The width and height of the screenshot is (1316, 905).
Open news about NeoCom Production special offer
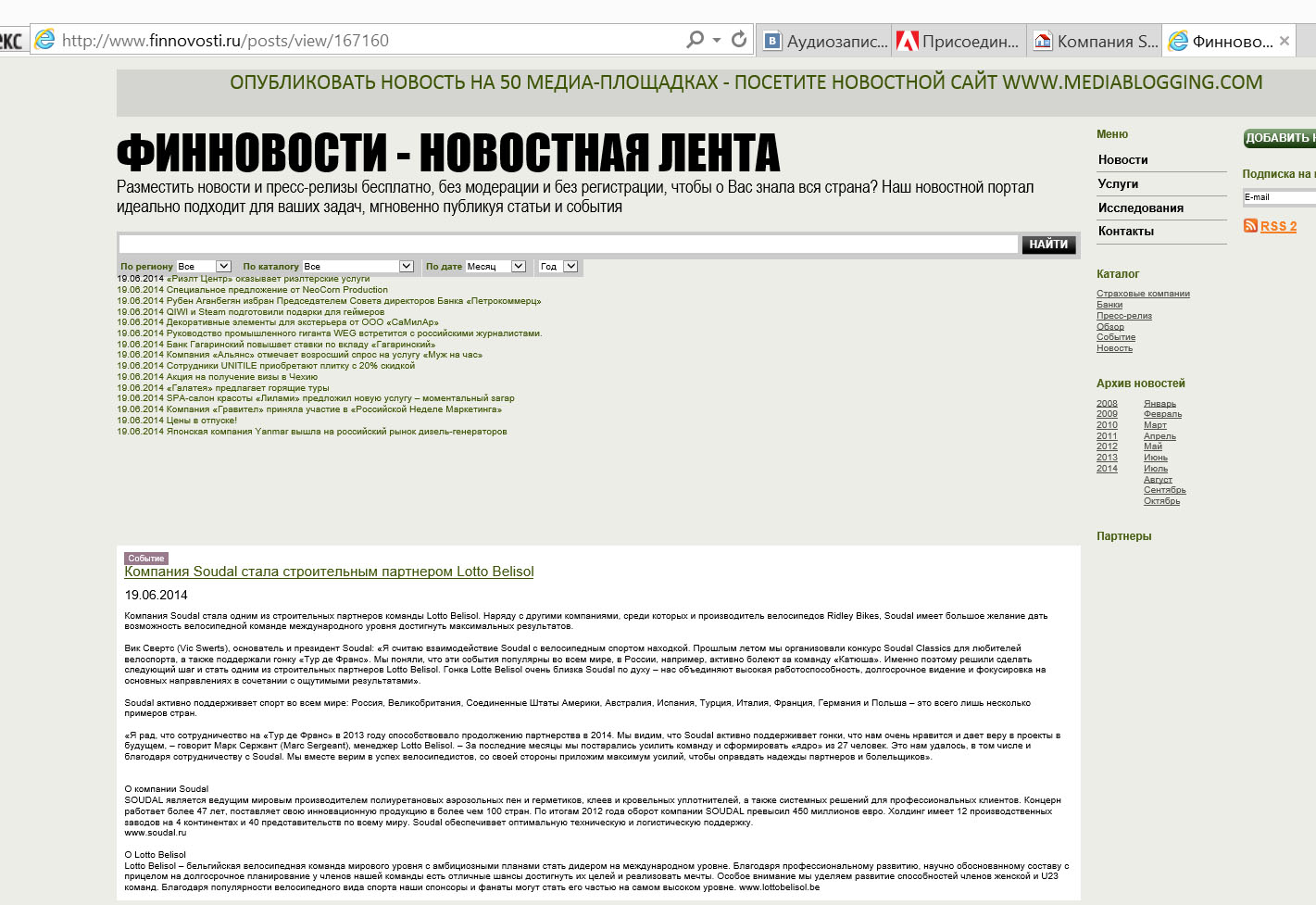tap(277, 289)
